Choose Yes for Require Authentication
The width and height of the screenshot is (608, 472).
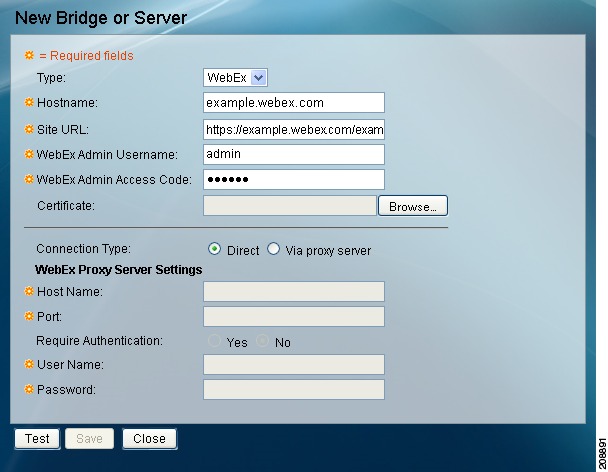[x=214, y=341]
